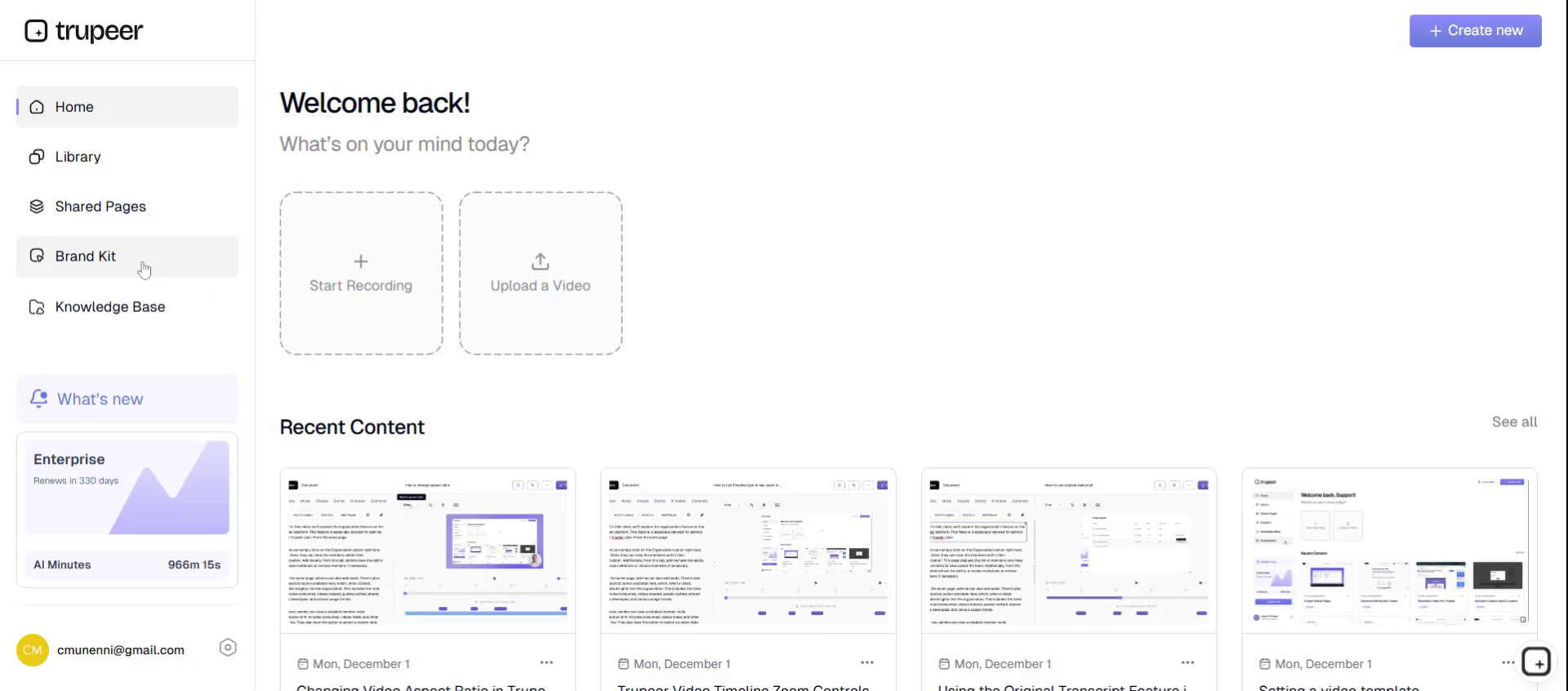Click the cmunenni@gmail.com account email
The image size is (1568, 691).
121,650
